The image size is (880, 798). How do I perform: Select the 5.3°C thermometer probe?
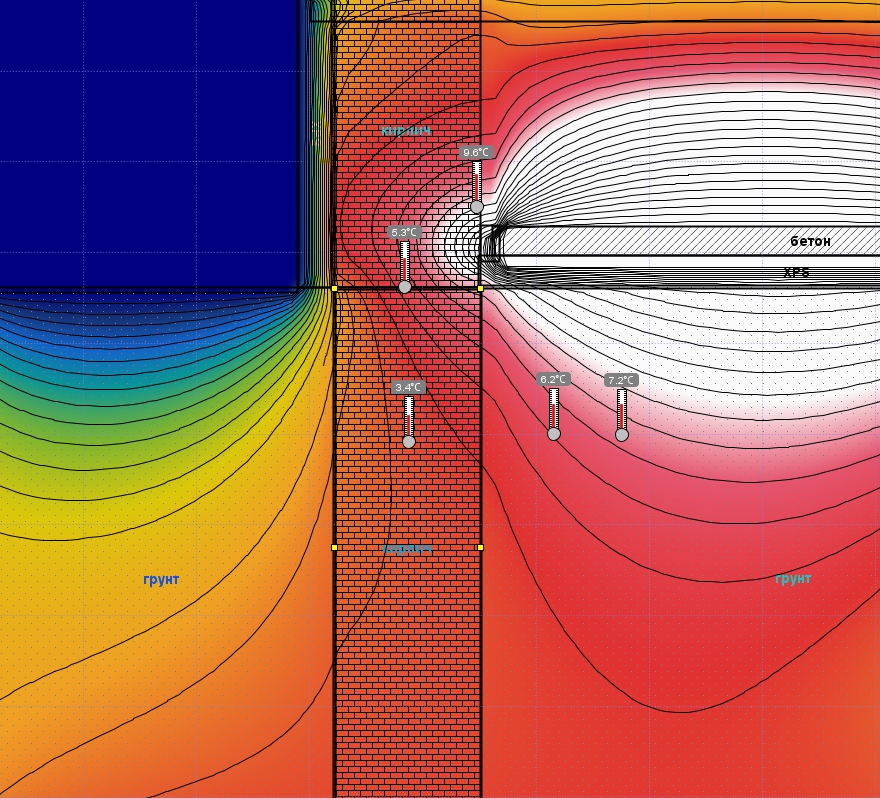pyautogui.click(x=405, y=267)
